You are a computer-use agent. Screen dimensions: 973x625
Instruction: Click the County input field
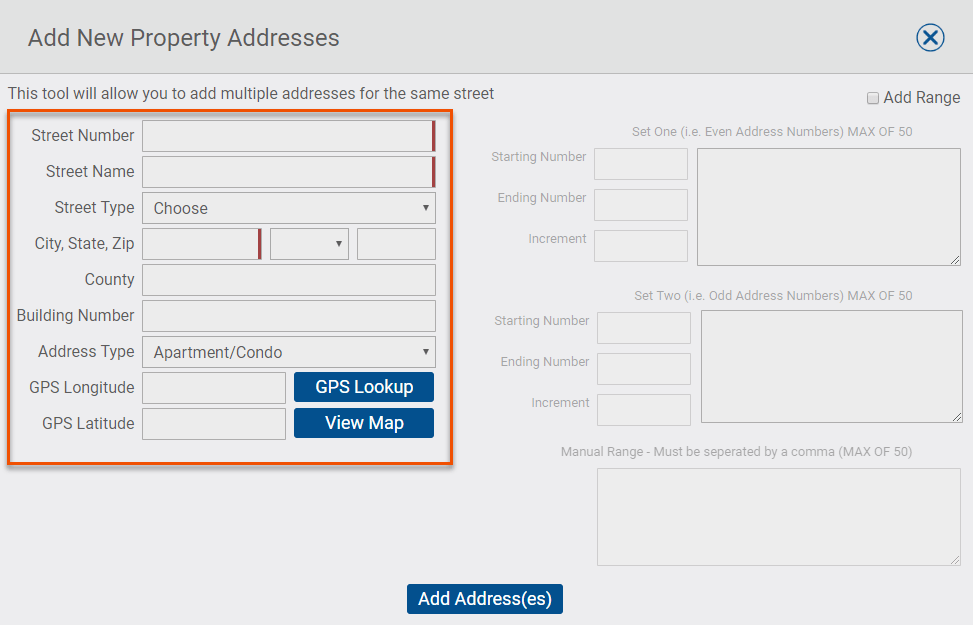[x=288, y=280]
